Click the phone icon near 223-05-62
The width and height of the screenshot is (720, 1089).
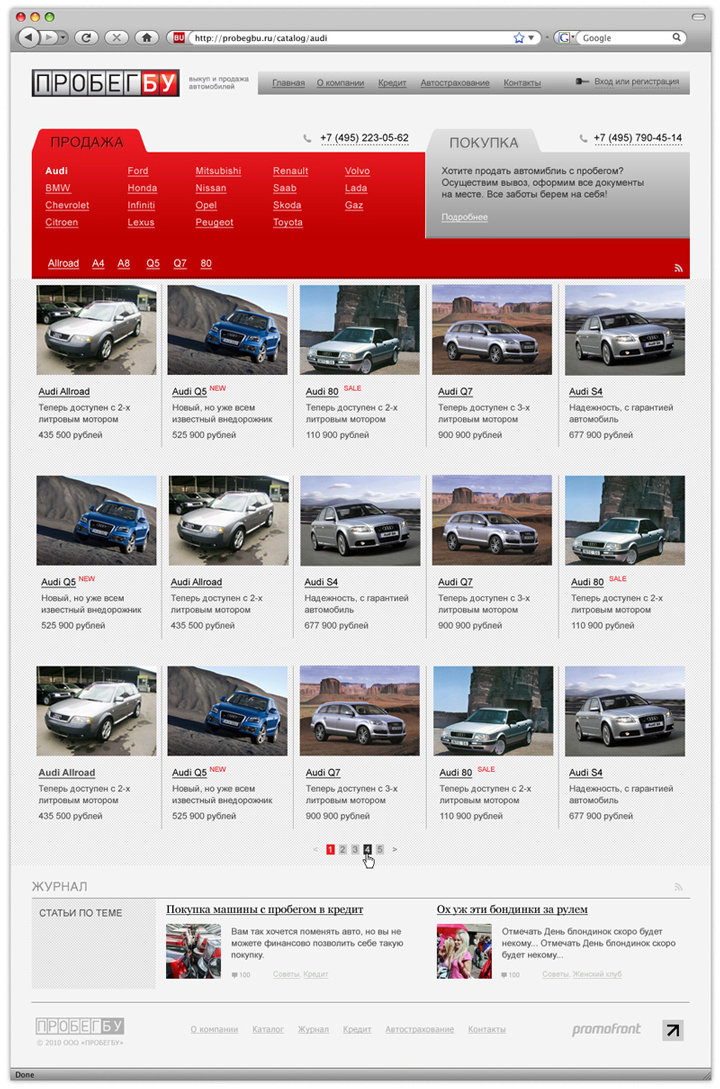[x=307, y=138]
